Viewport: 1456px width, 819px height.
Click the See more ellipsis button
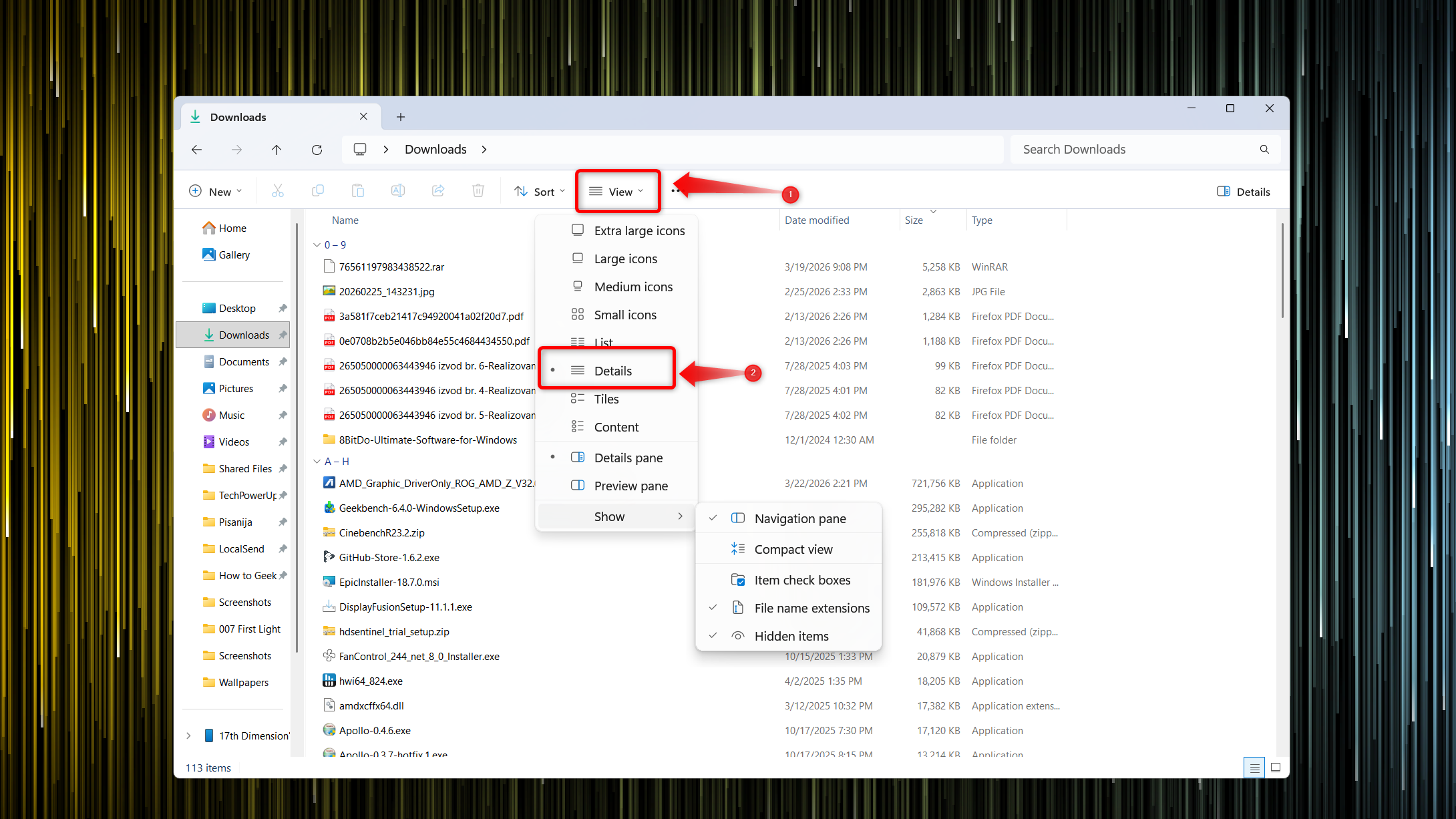pyautogui.click(x=675, y=191)
